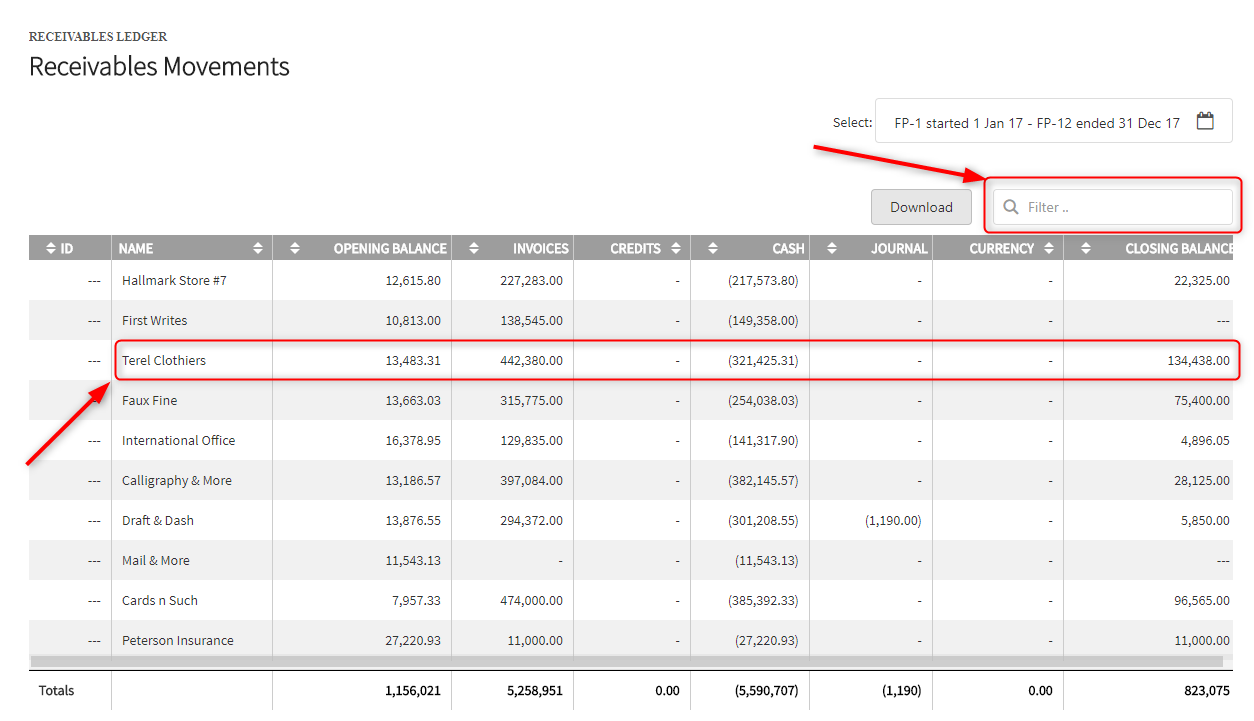The image size is (1254, 721).
Task: Open the calendar icon in period selector
Action: point(1205,121)
